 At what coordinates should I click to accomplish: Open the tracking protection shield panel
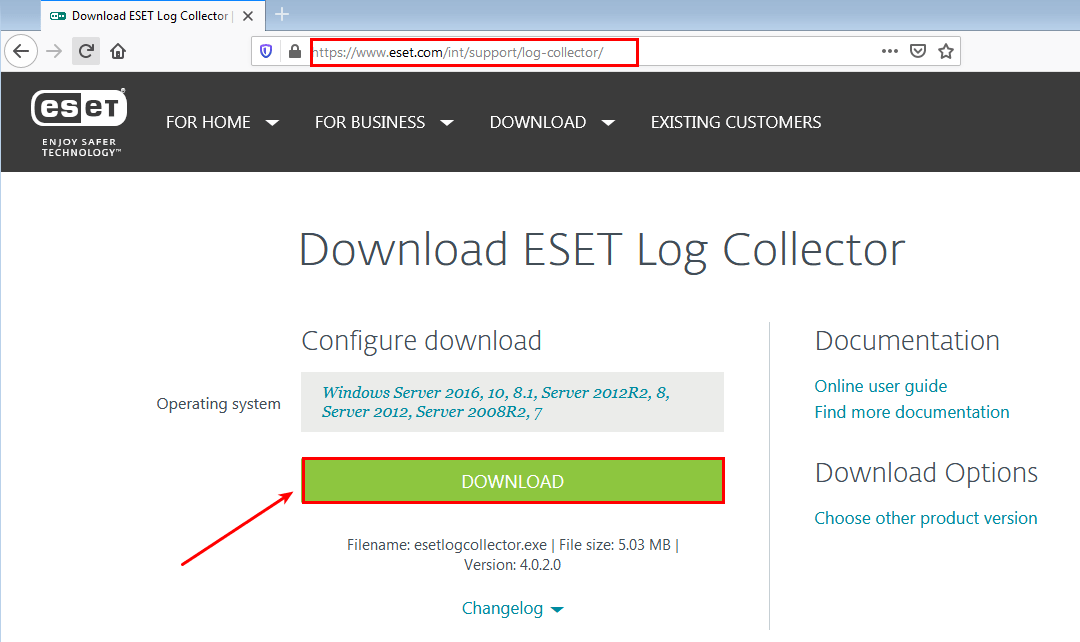265,51
